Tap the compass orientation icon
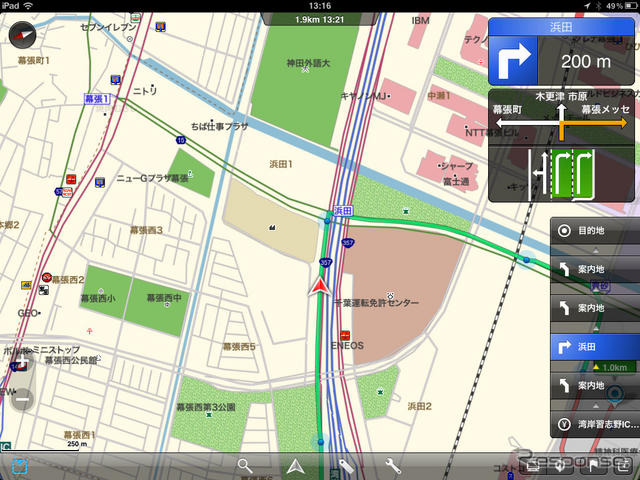640x480 pixels. click(x=22, y=35)
